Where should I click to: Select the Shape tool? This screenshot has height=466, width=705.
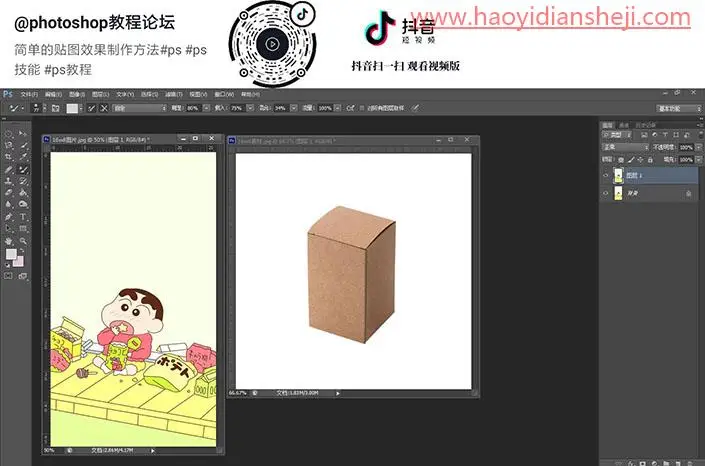pos(23,229)
